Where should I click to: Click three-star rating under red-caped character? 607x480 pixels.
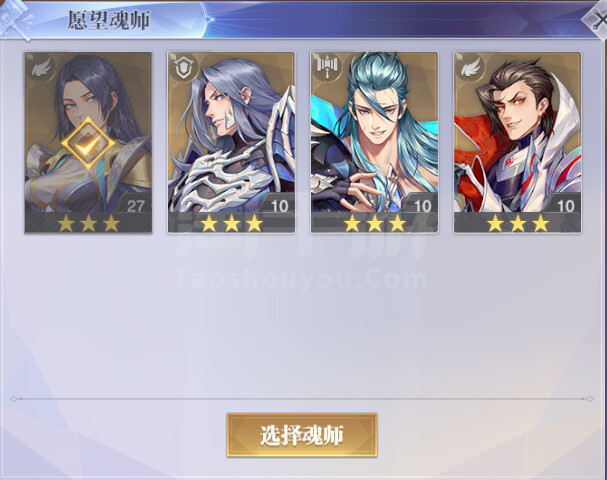click(518, 223)
